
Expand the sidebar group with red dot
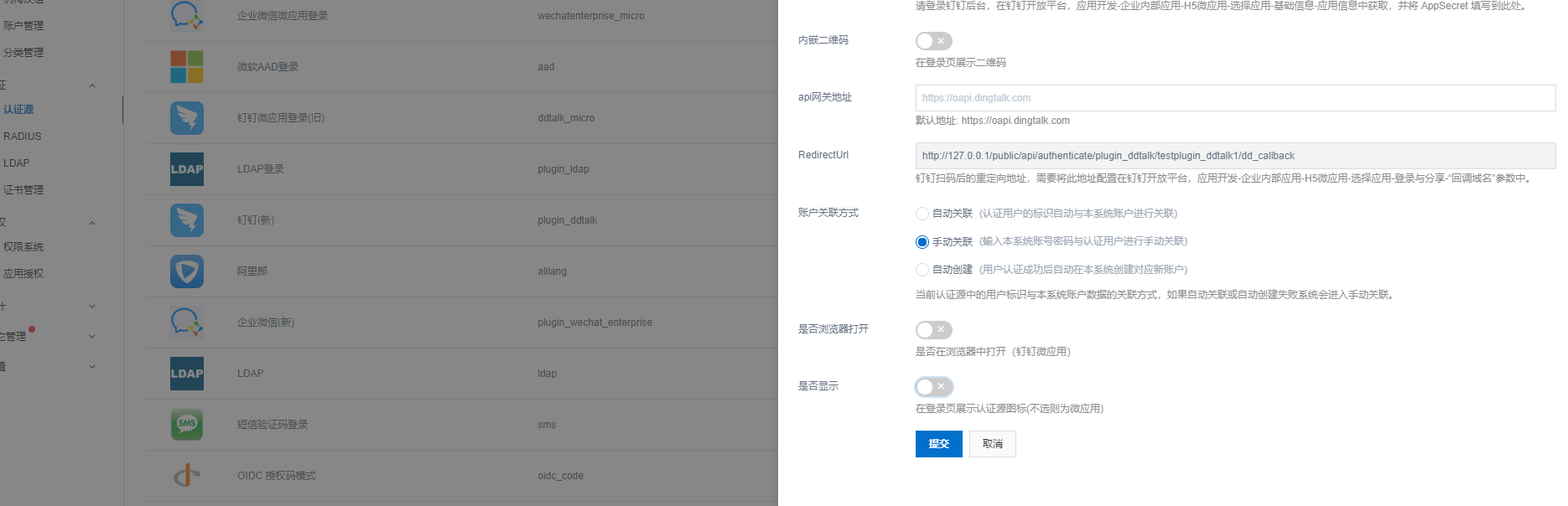click(x=92, y=337)
